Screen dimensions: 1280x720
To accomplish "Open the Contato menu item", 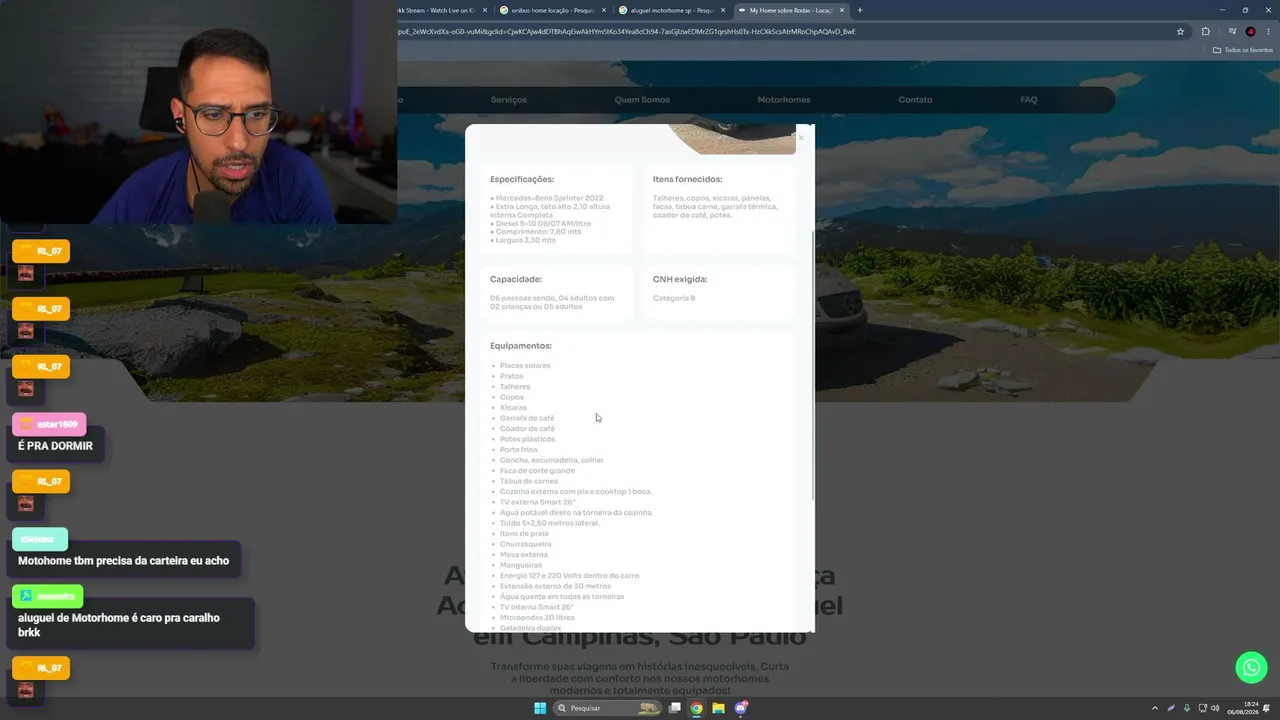I will (x=915, y=100).
